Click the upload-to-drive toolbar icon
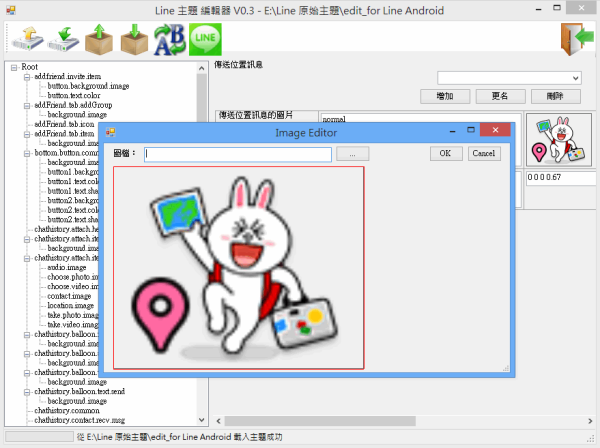Viewport: 600px width, 448px height. (x=27, y=39)
